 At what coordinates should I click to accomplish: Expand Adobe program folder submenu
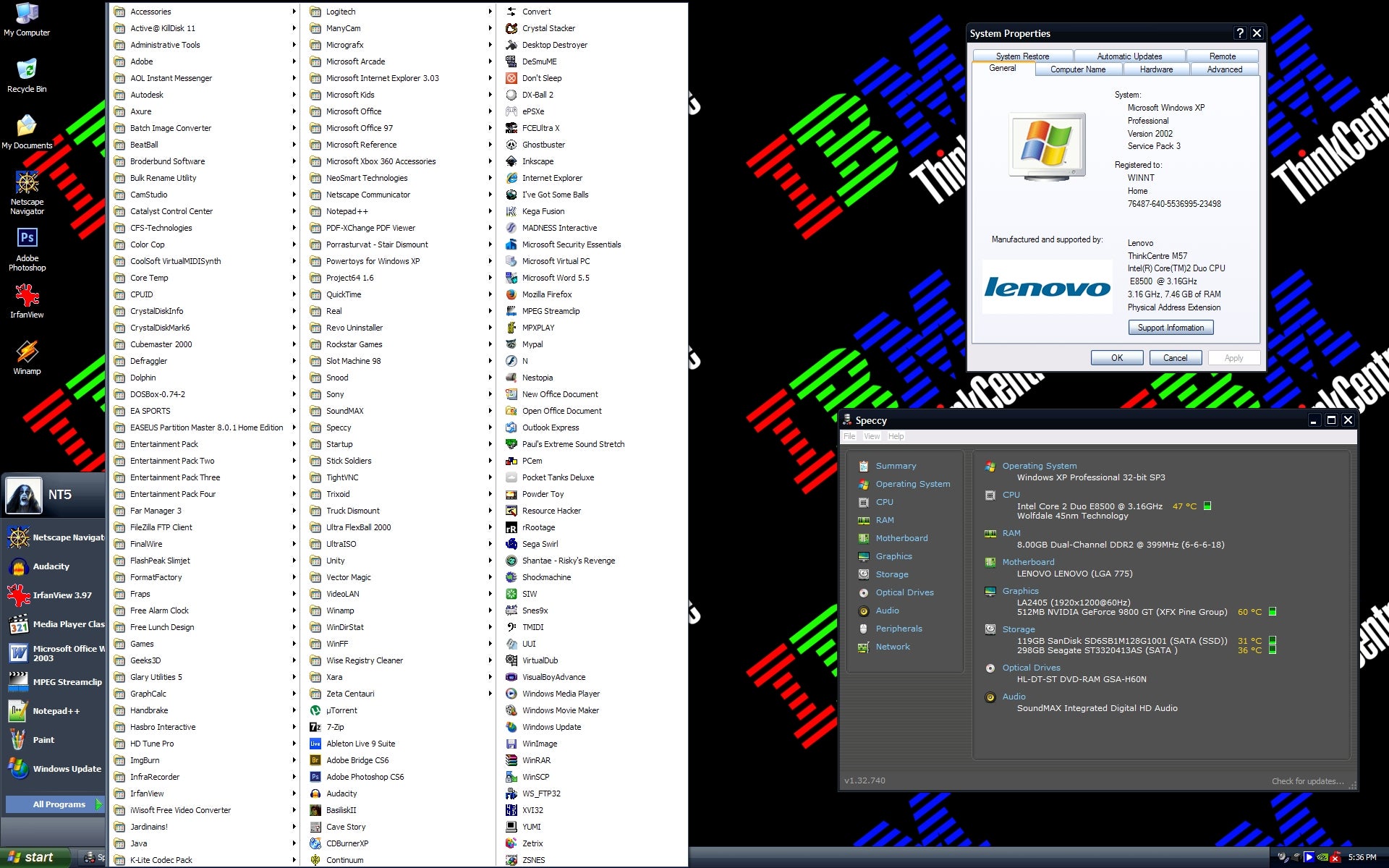tap(205, 61)
